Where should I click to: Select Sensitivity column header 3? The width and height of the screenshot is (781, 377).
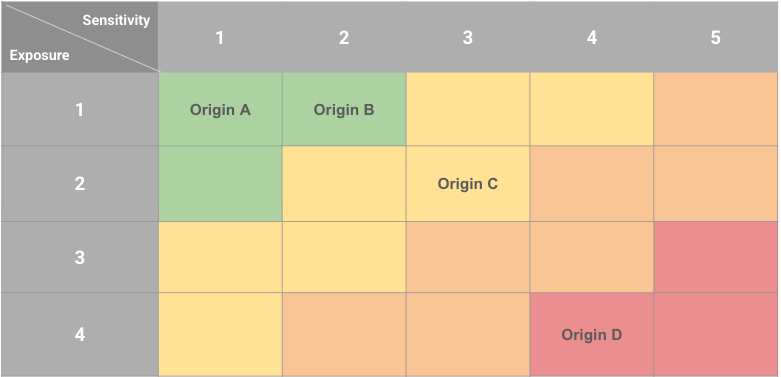(468, 37)
